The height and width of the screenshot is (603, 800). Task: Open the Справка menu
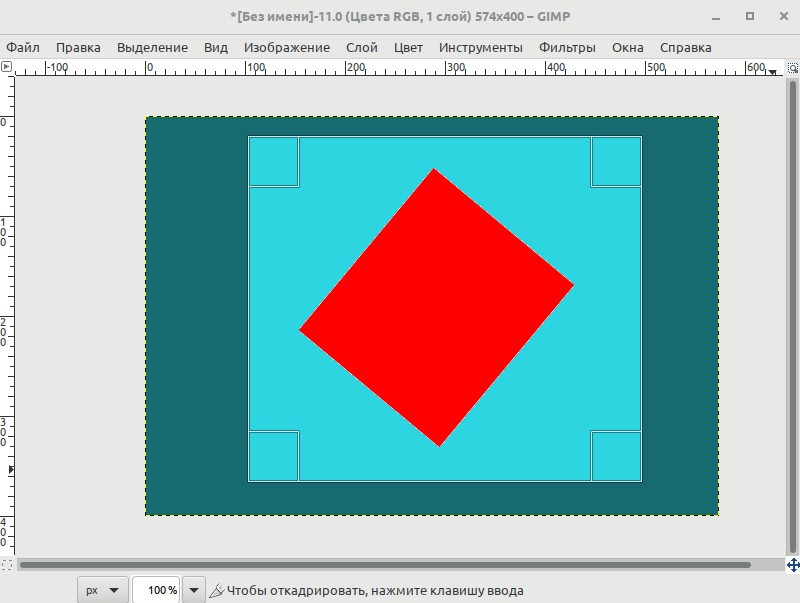click(x=685, y=47)
